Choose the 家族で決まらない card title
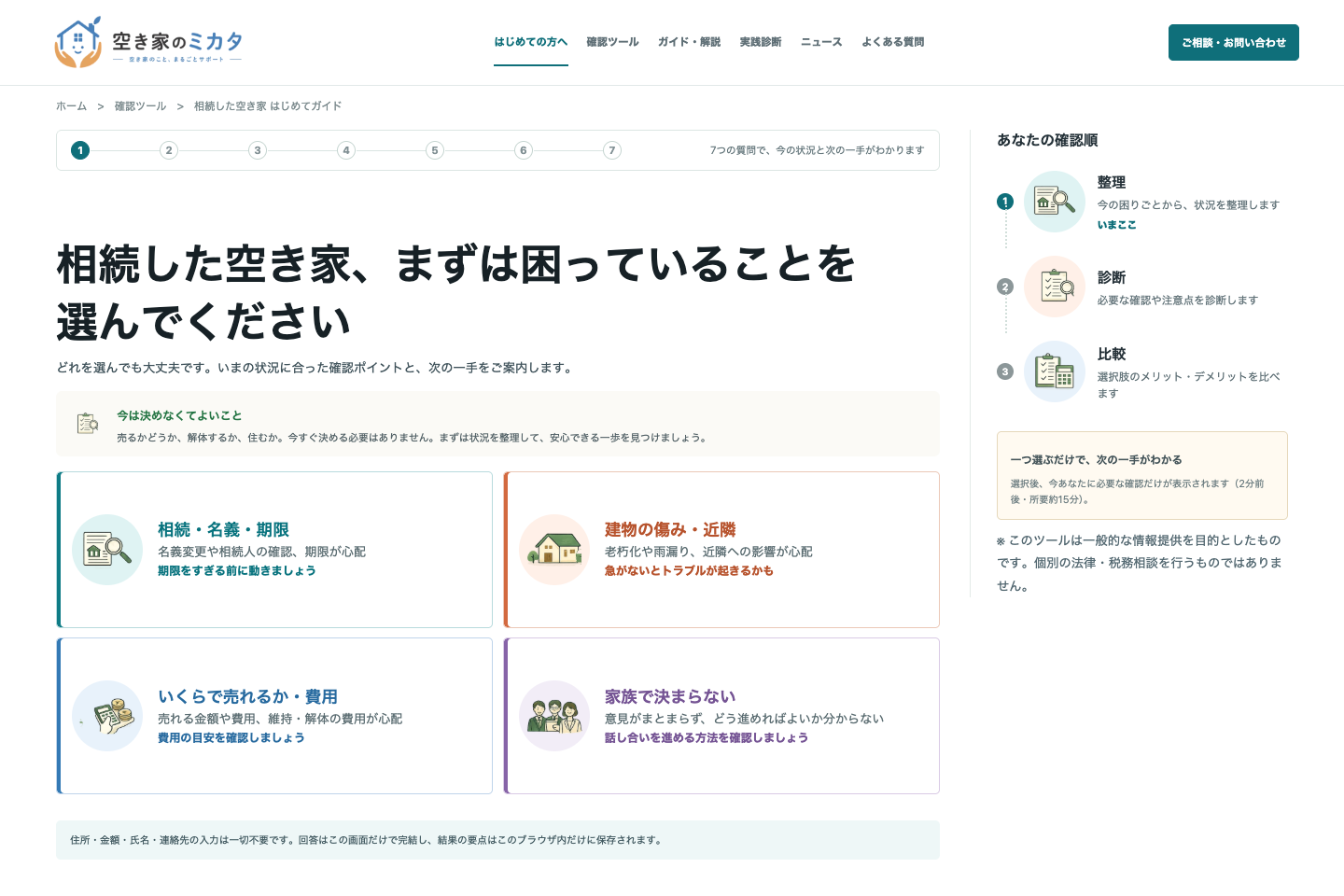The width and height of the screenshot is (1344, 896). point(670,696)
